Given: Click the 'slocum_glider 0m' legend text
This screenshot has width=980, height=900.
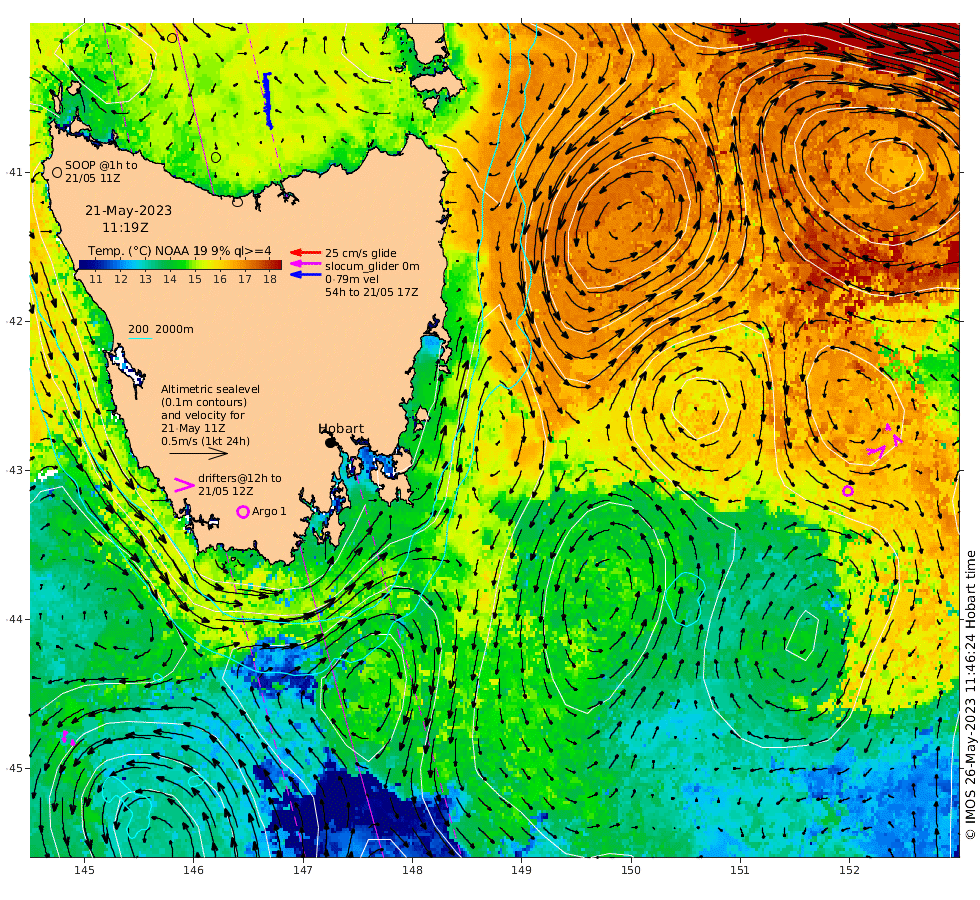Looking at the screenshot, I should [x=372, y=266].
